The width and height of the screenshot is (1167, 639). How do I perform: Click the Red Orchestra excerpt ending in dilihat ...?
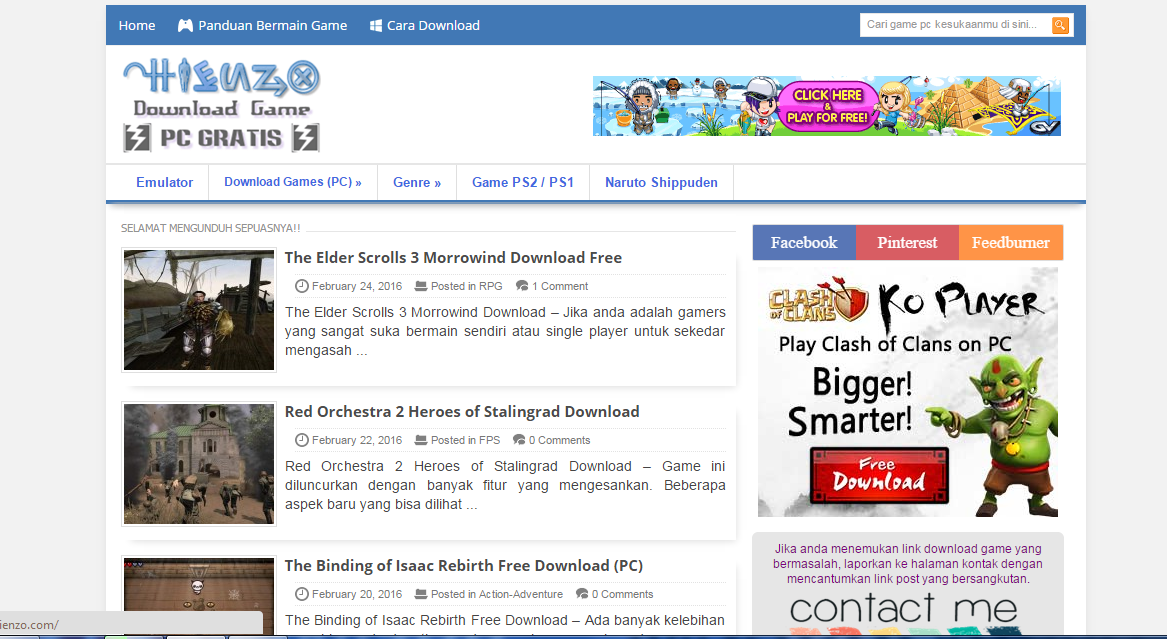505,485
